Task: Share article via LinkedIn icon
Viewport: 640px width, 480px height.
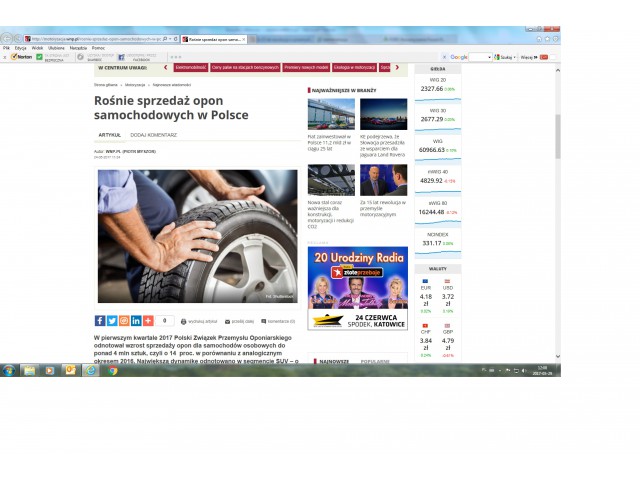Action: [x=136, y=321]
